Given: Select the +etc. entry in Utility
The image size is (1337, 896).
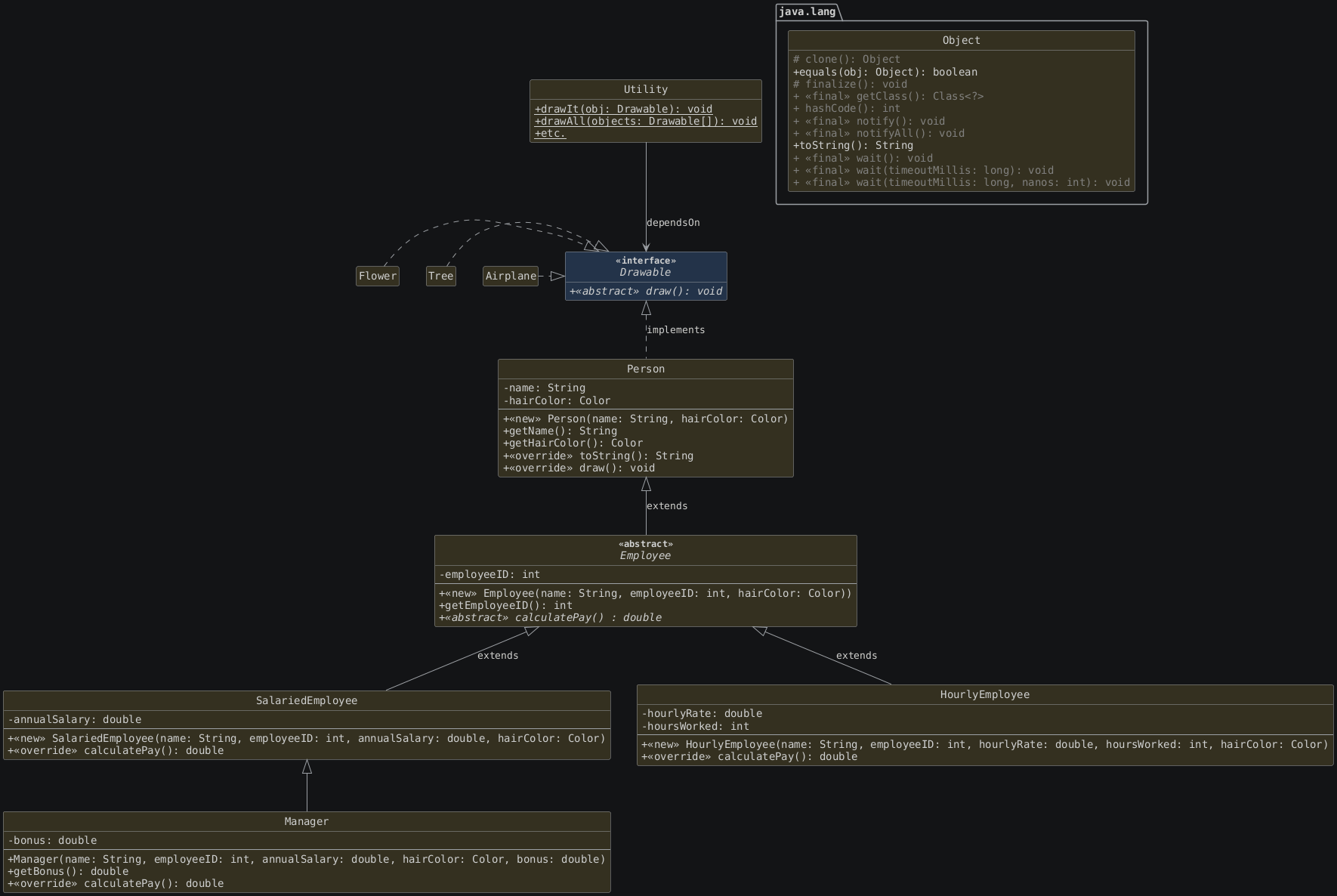Looking at the screenshot, I should [x=550, y=133].
